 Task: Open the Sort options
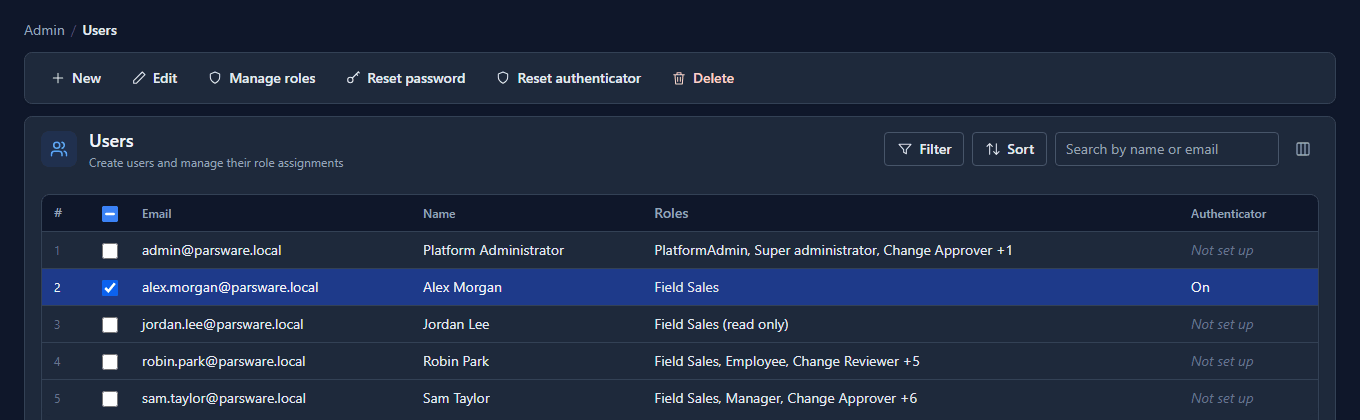click(x=1009, y=149)
